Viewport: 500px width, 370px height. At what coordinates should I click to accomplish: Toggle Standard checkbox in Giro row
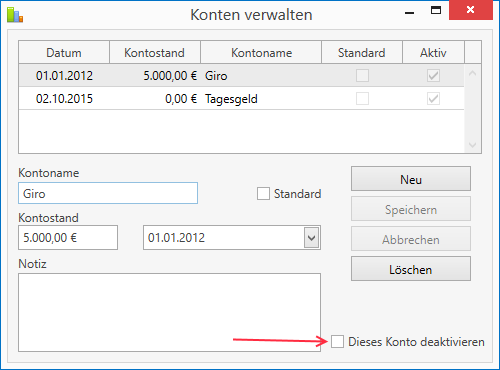(x=362, y=76)
